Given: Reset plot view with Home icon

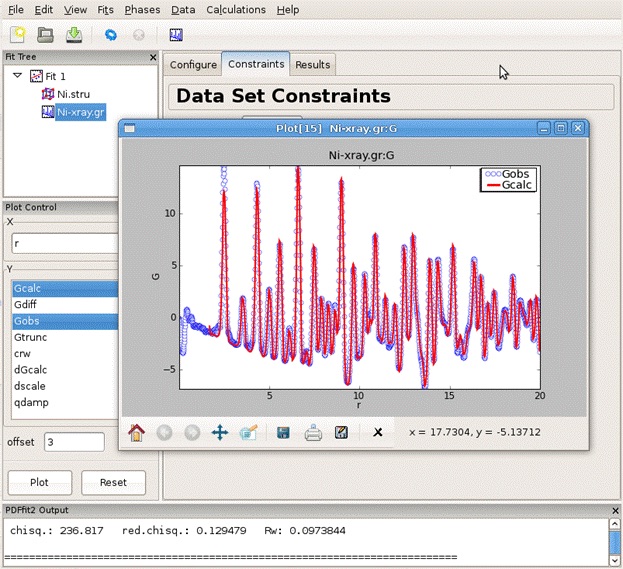Looking at the screenshot, I should [x=137, y=433].
